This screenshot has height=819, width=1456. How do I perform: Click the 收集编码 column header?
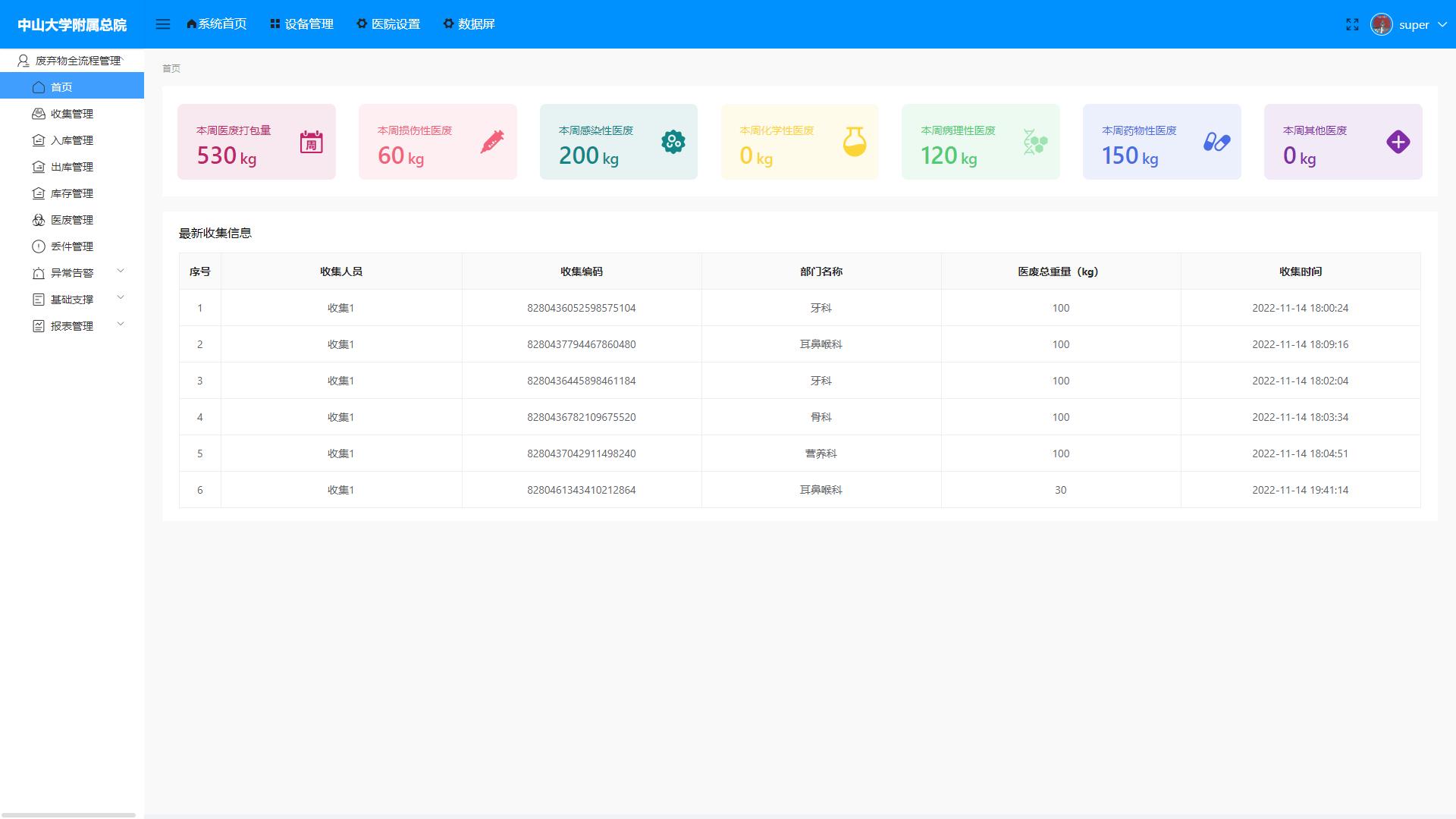(582, 271)
